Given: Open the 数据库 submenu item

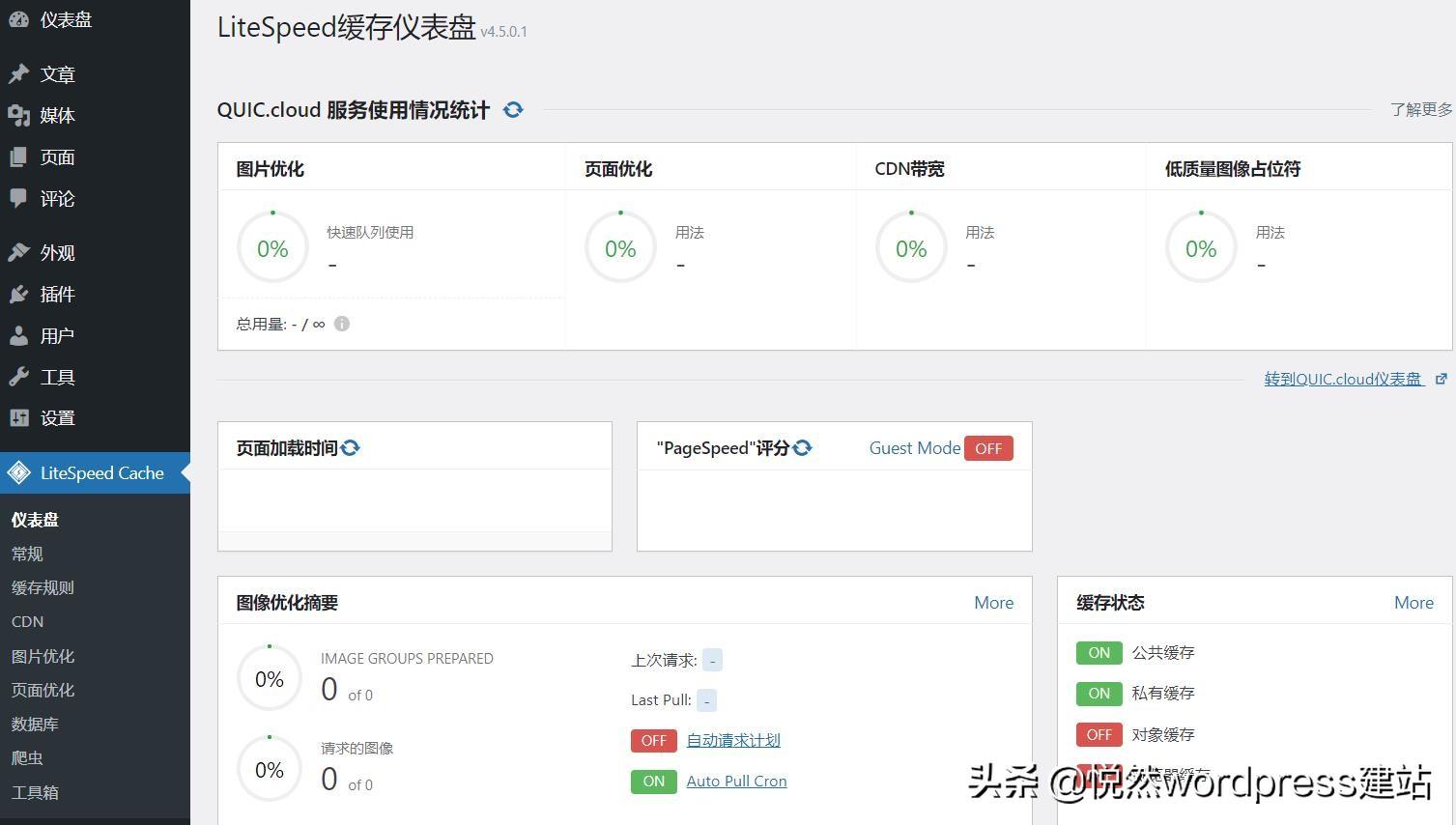Looking at the screenshot, I should pyautogui.click(x=35, y=724).
